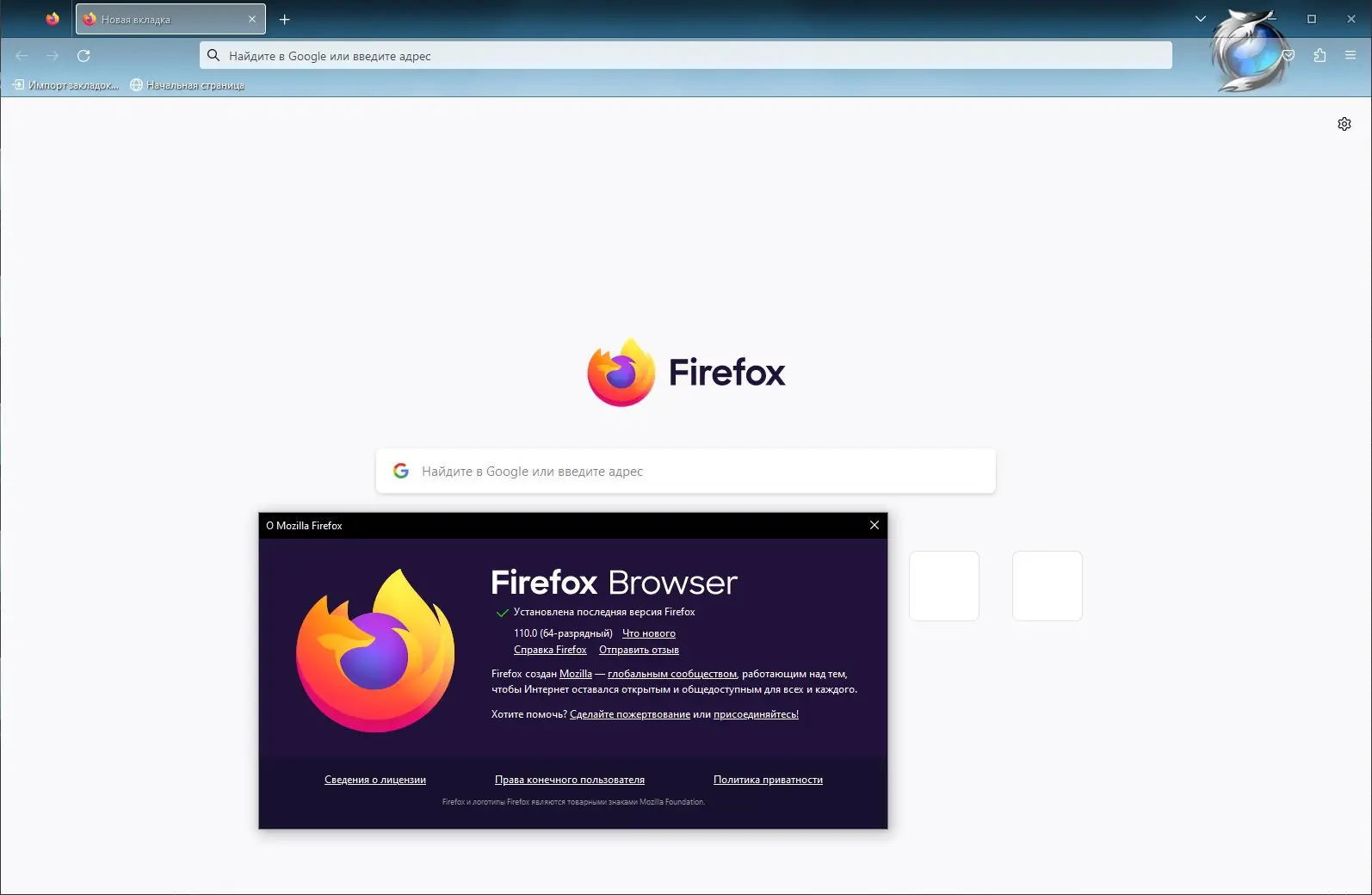Viewport: 1372px width, 895px height.
Task: Open the Начальная страница bookmark
Action: [x=187, y=85]
